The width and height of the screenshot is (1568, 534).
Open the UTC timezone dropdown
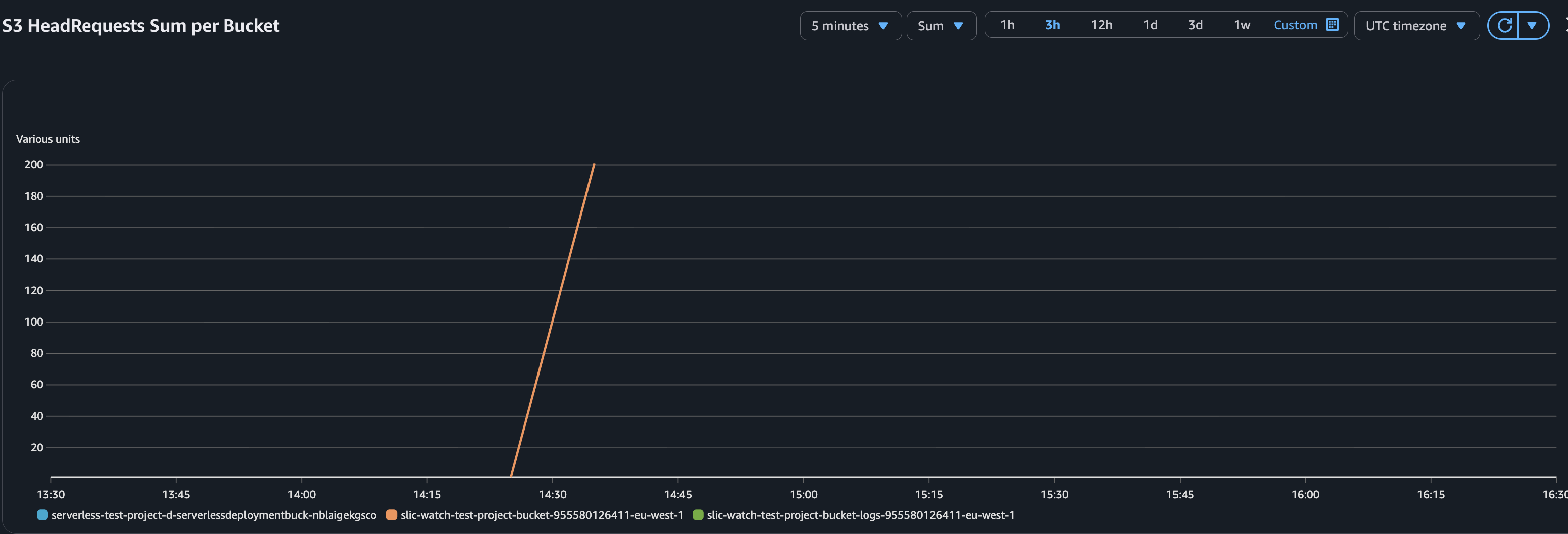1416,26
